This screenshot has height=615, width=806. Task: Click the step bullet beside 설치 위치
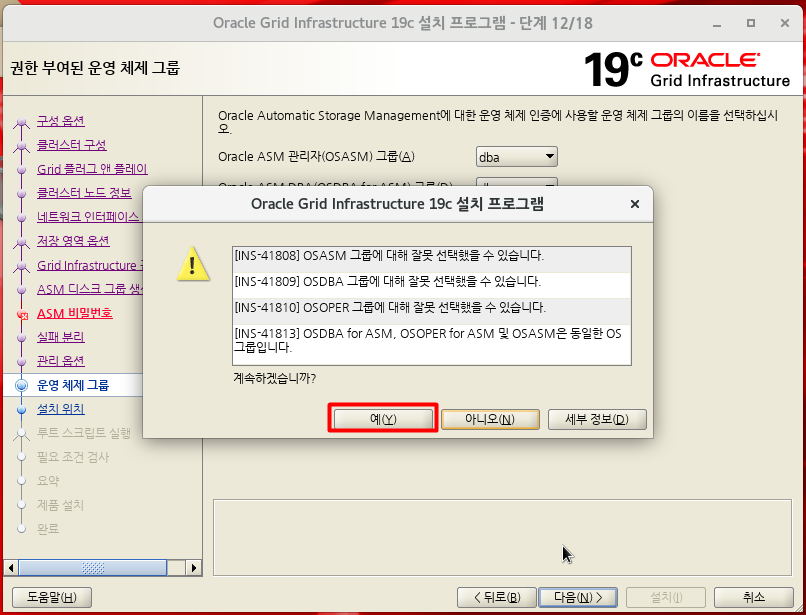coord(22,410)
